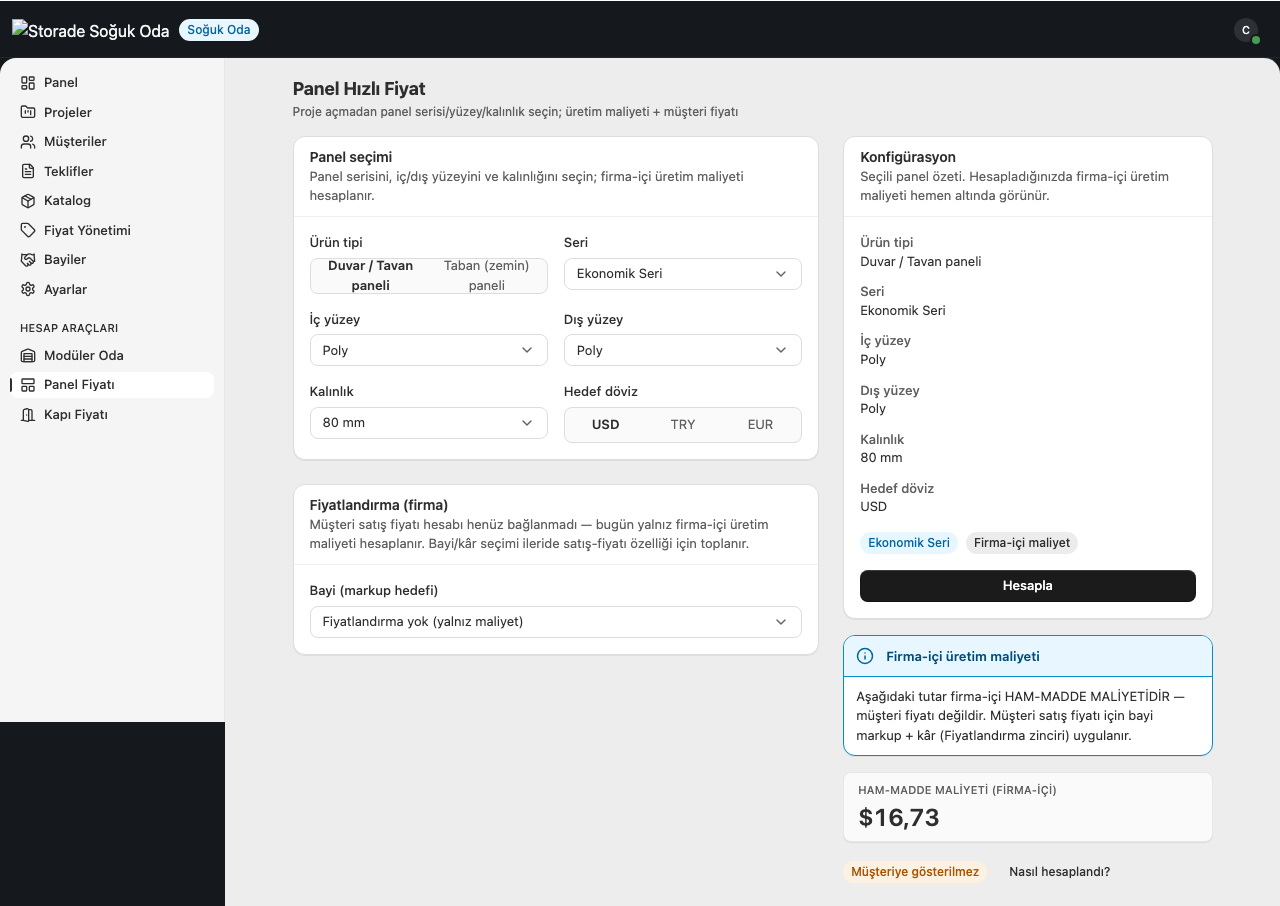Navigate to Teklifler page
Image resolution: width=1280 pixels, height=906 pixels.
point(112,171)
